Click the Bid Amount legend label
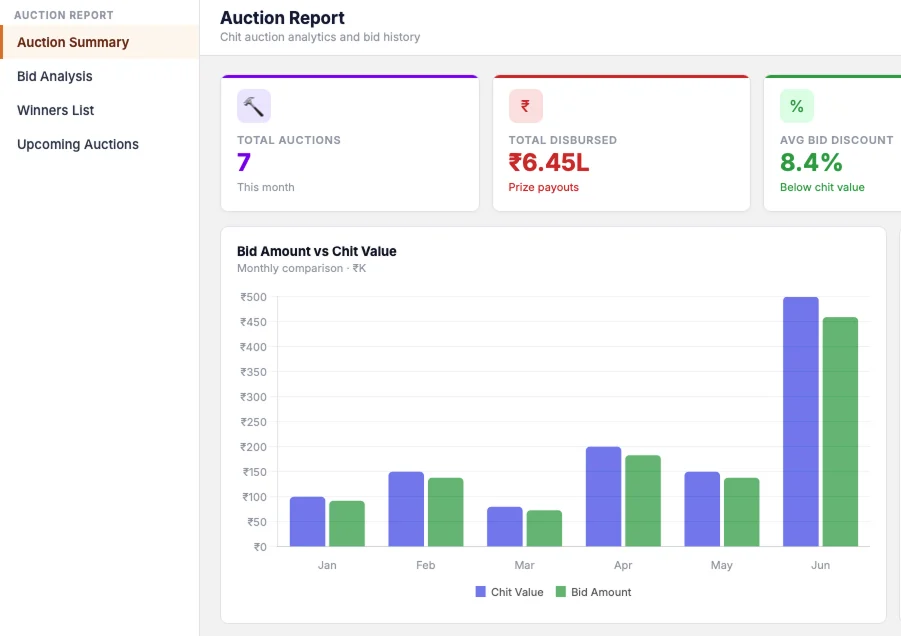This screenshot has width=901, height=636. (x=601, y=592)
